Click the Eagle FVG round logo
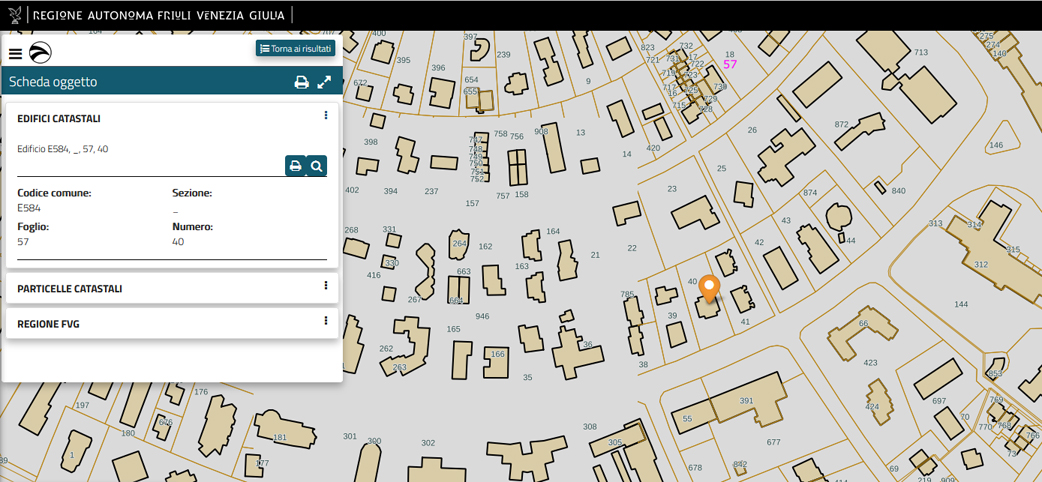1042x482 pixels. (x=40, y=53)
